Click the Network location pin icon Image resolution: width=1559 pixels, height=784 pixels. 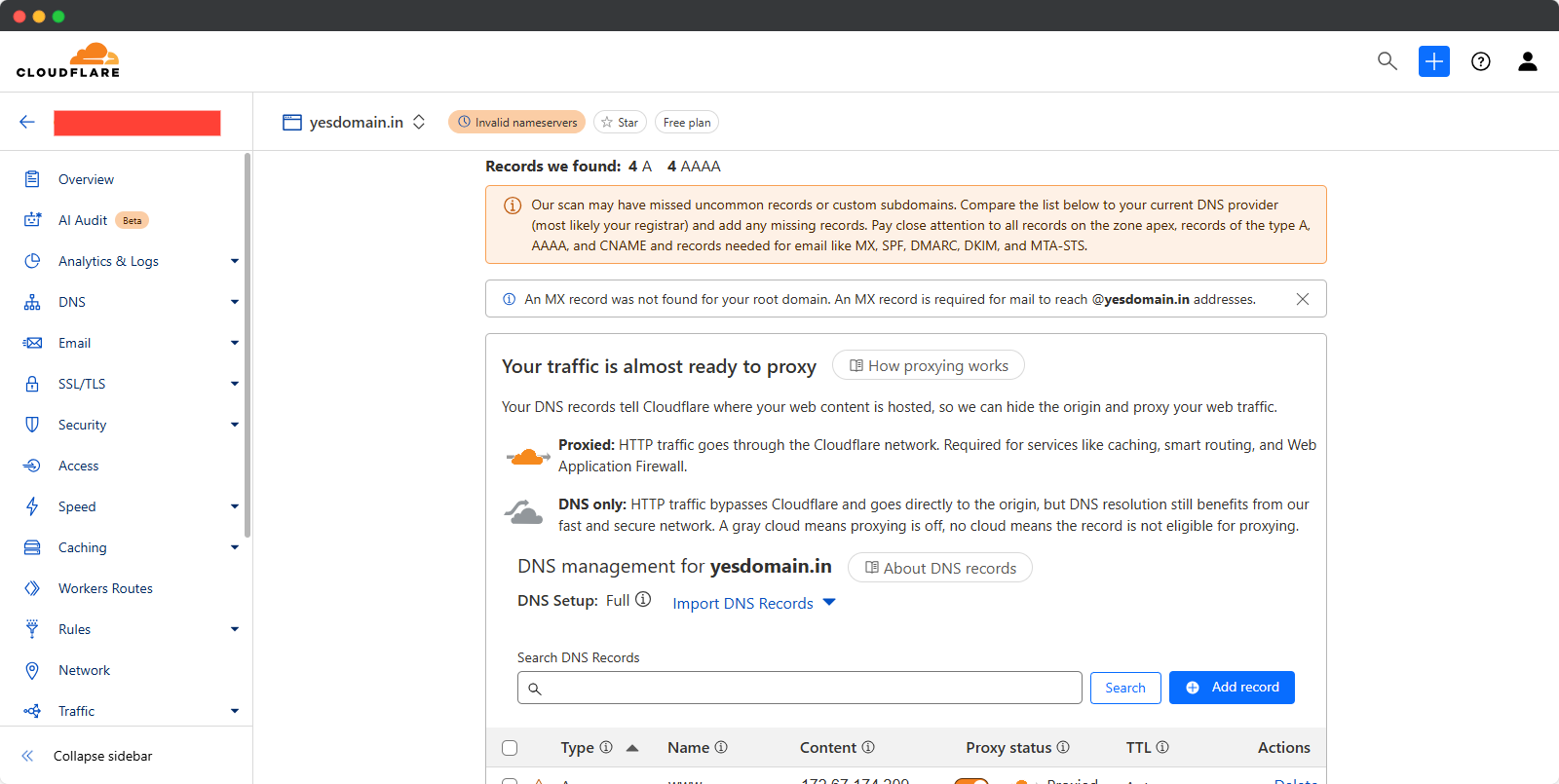32,670
